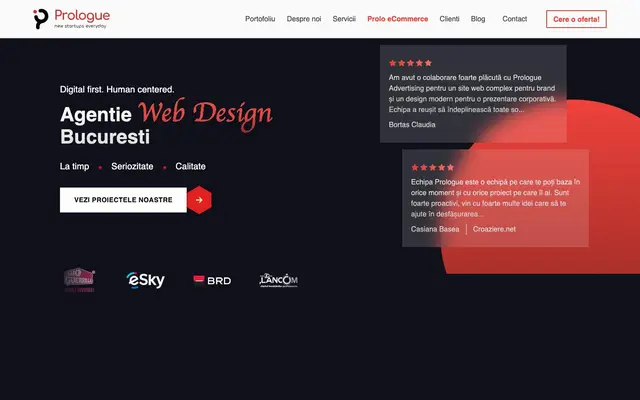Click the 'Seriozitate' text
The image size is (640, 400).
pos(132,167)
